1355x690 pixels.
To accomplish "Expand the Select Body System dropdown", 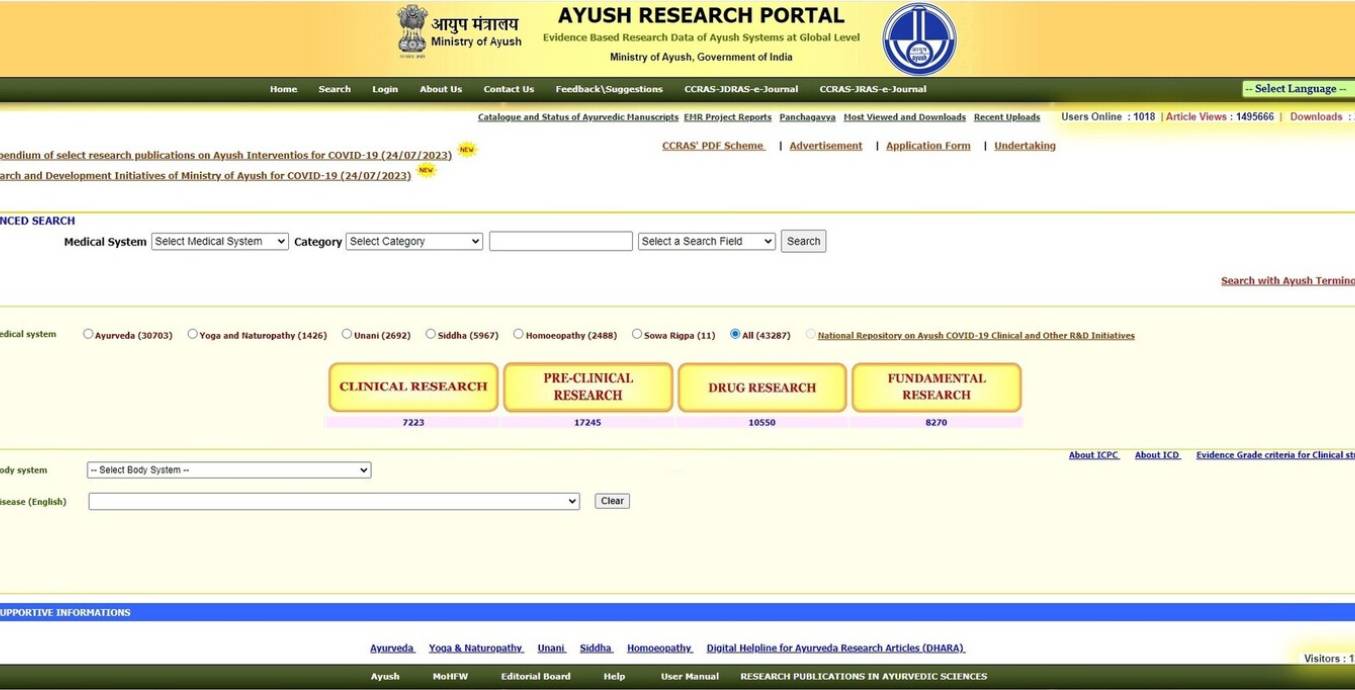I will [229, 470].
